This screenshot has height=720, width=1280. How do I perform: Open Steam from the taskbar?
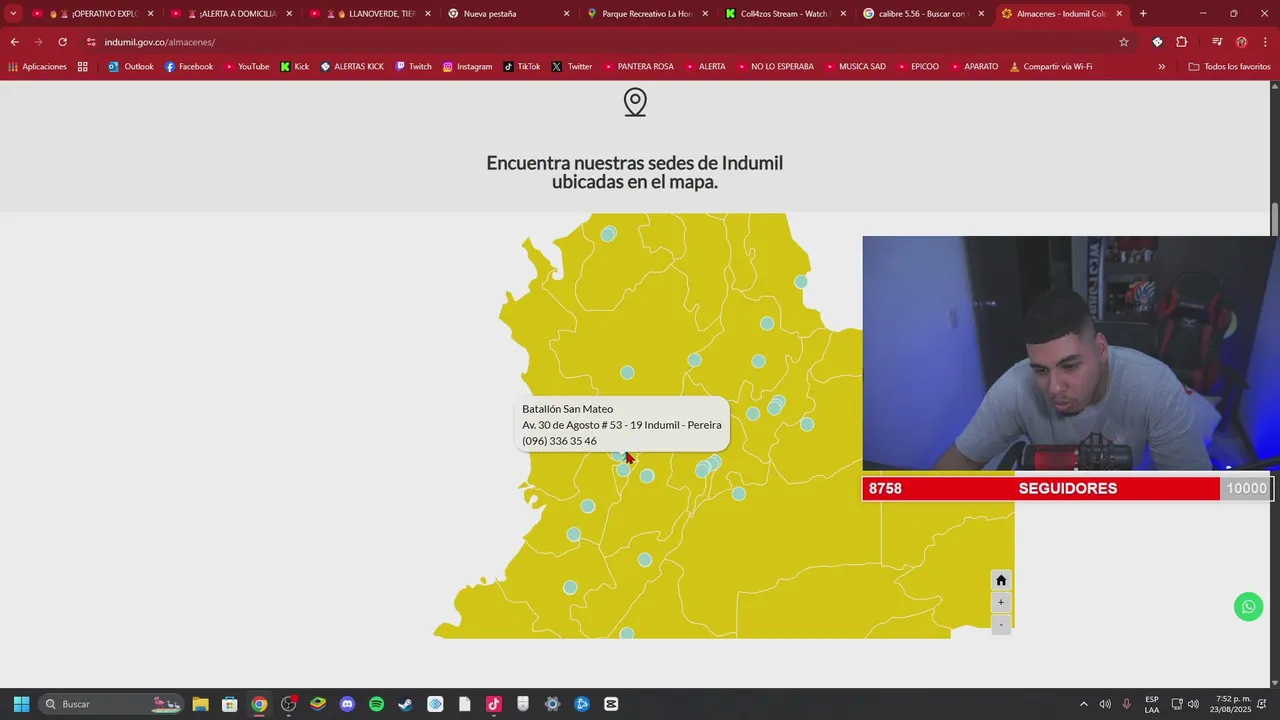point(405,704)
